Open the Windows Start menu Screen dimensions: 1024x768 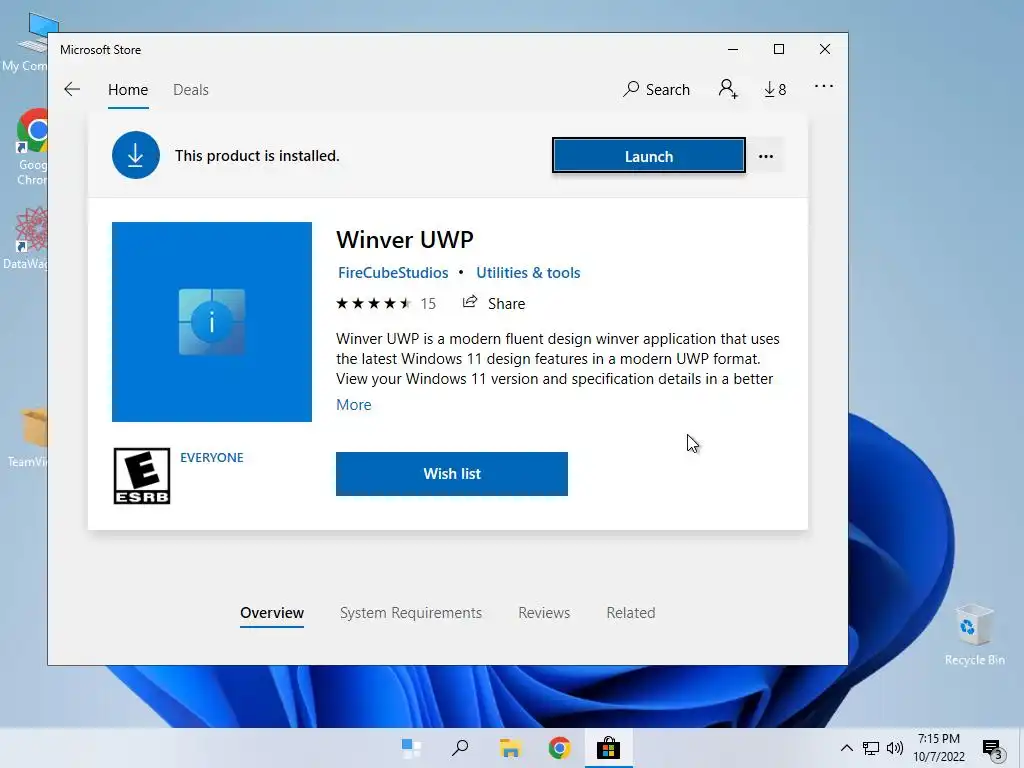pyautogui.click(x=411, y=748)
